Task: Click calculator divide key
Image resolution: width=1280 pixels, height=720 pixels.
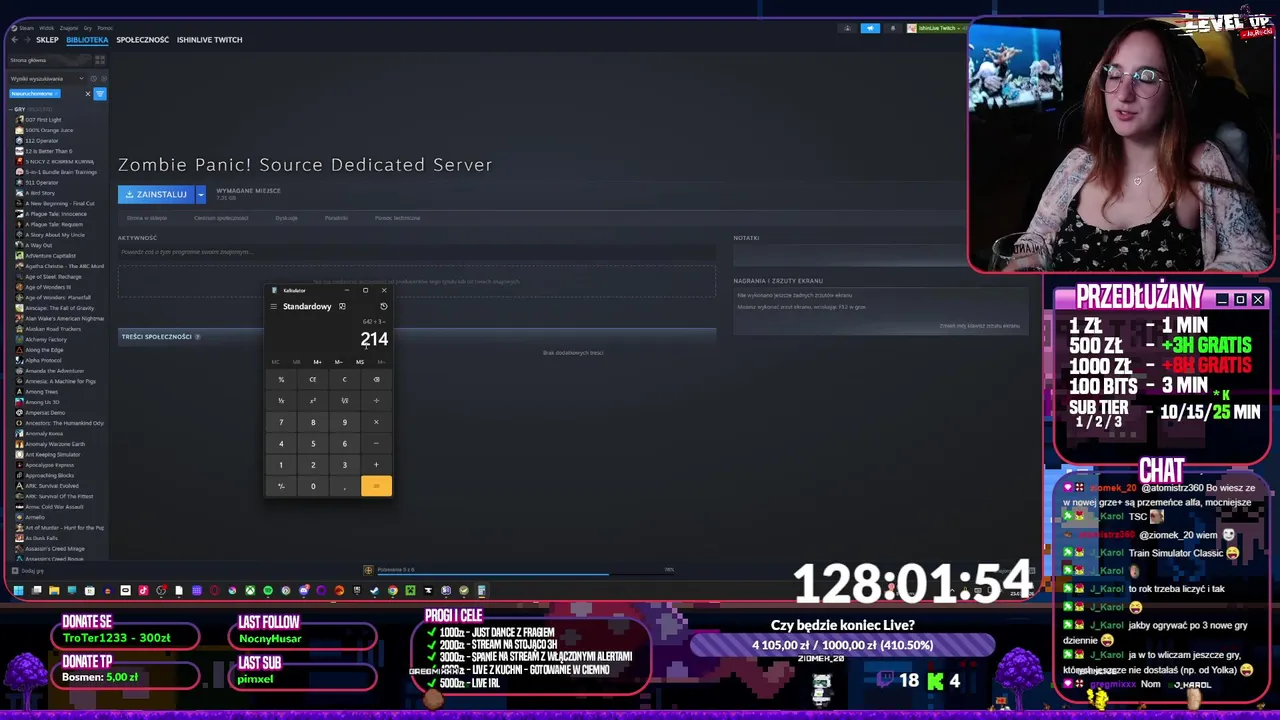Action: (376, 401)
